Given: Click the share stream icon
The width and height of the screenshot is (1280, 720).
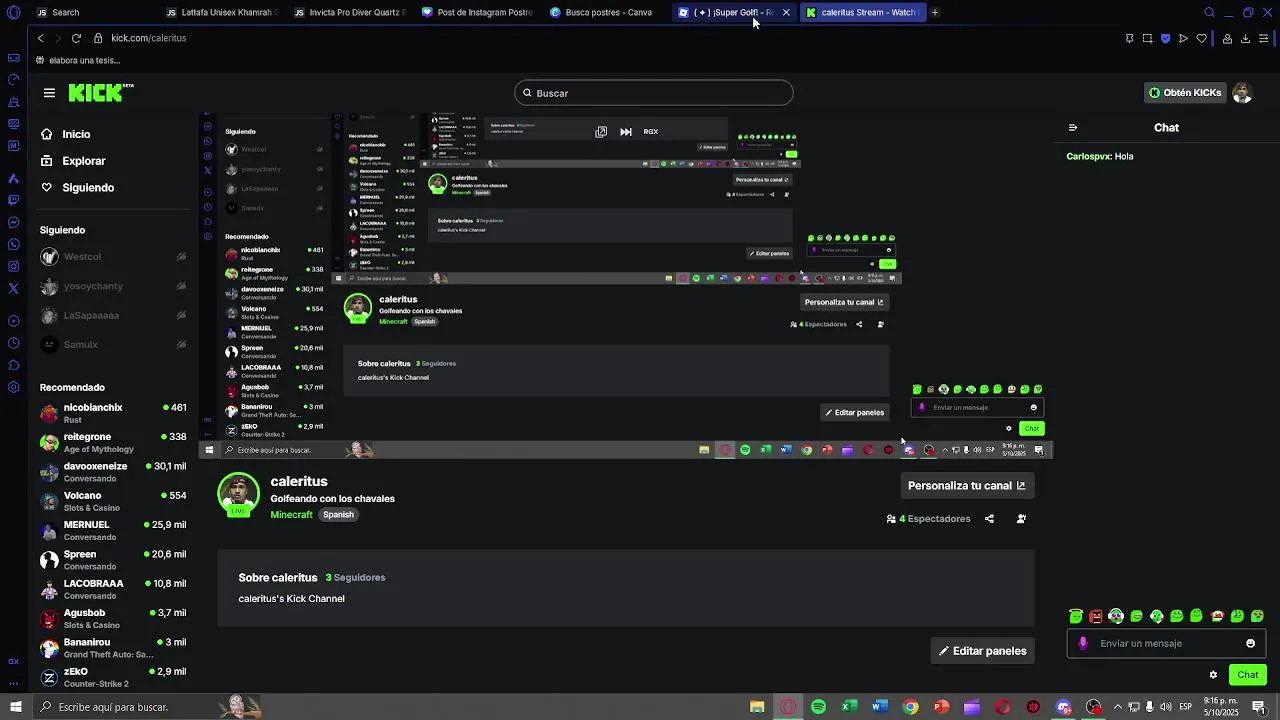Looking at the screenshot, I should (989, 519).
